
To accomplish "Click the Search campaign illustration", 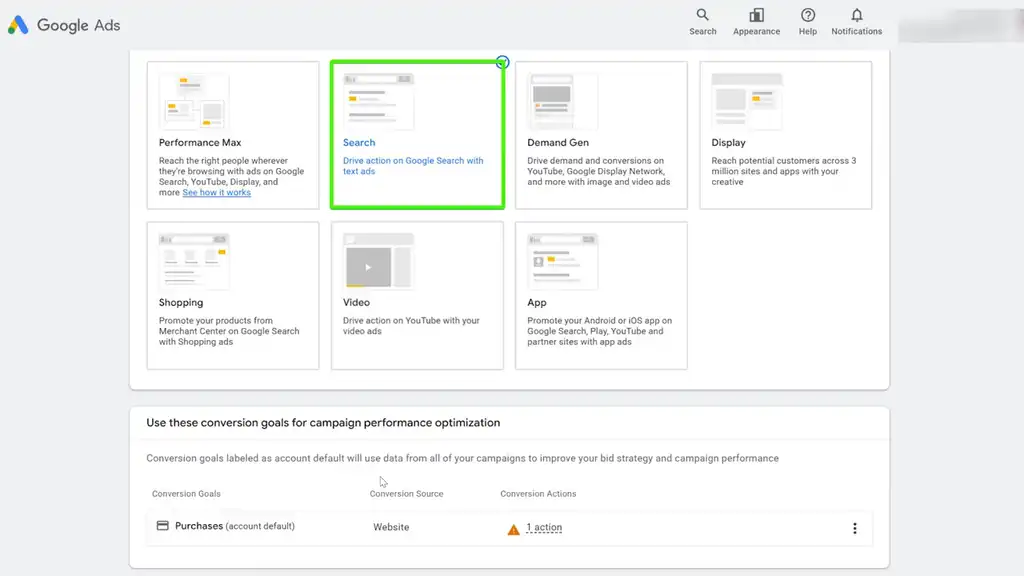I will pyautogui.click(x=378, y=101).
